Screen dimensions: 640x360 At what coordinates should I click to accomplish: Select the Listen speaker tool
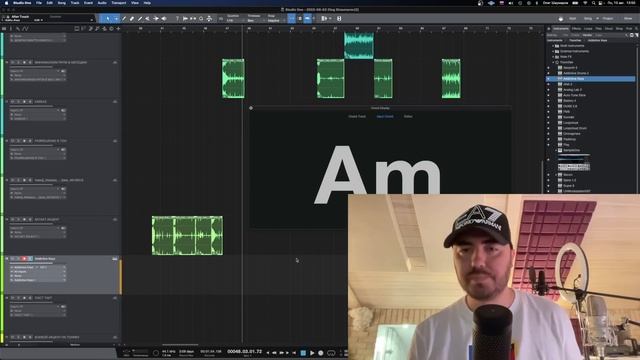click(164, 18)
